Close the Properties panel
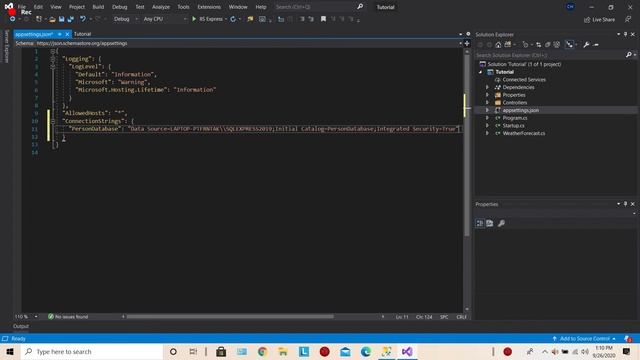 (x=633, y=204)
